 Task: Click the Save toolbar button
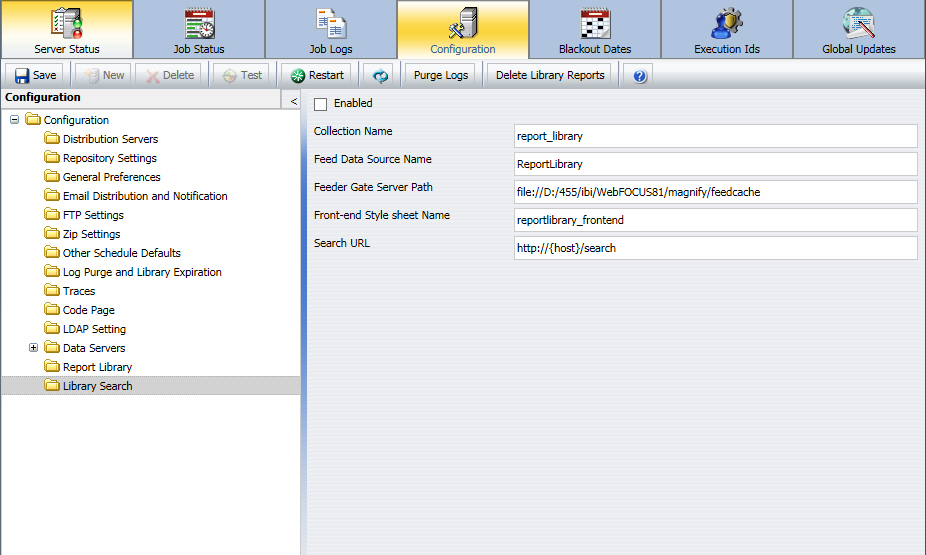pos(35,76)
